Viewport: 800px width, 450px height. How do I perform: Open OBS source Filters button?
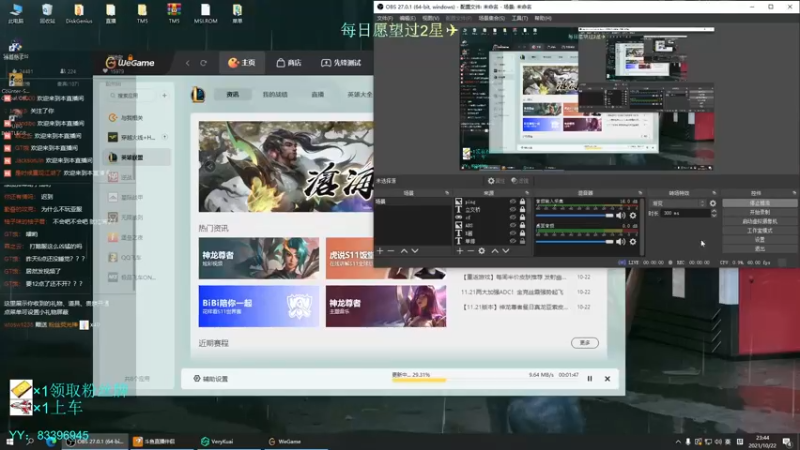[x=519, y=181]
